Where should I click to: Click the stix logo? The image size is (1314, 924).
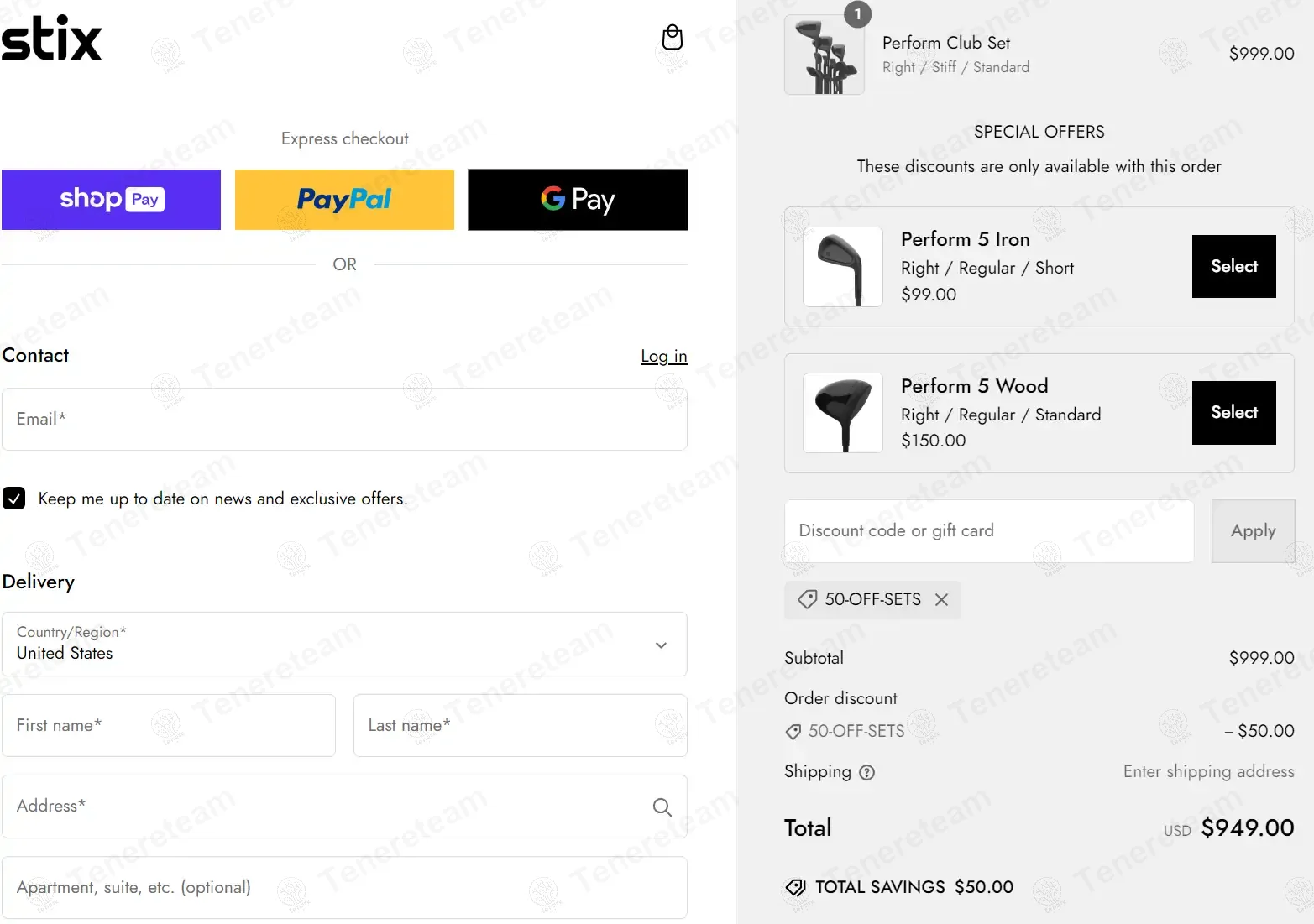click(52, 39)
